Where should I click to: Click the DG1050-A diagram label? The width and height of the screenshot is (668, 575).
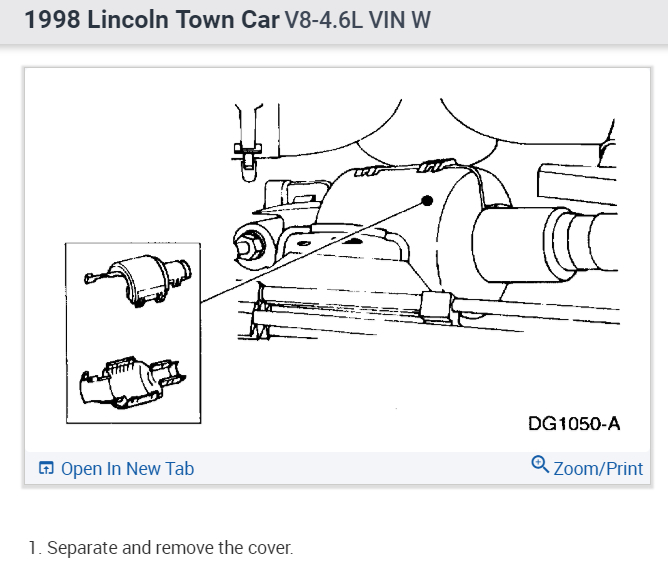(573, 423)
